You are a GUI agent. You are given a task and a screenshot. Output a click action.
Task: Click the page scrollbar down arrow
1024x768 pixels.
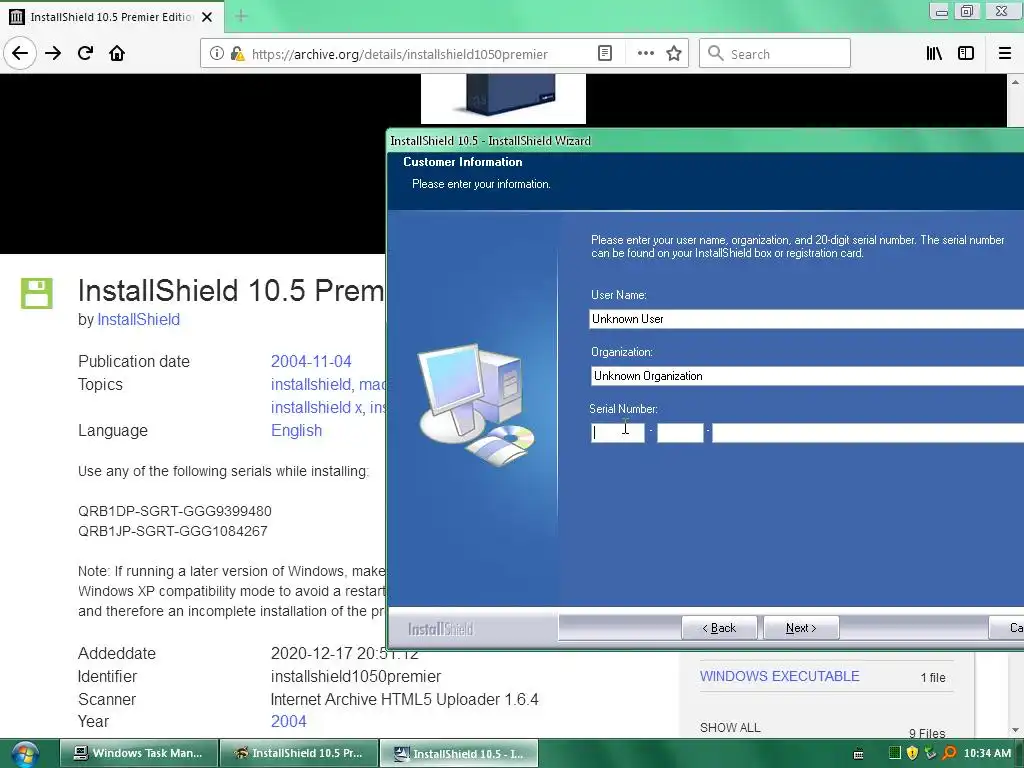coord(1015,729)
